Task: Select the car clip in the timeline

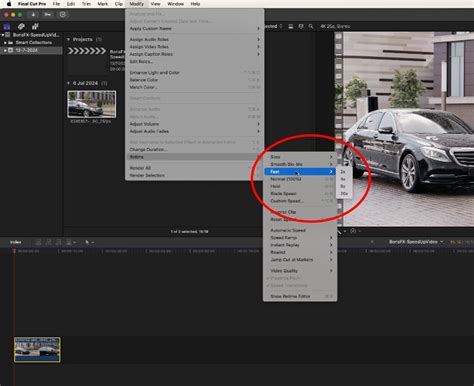Action: point(37,349)
